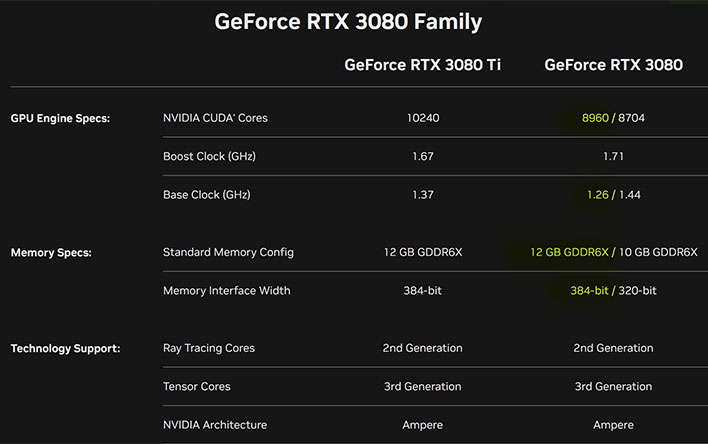This screenshot has width=708, height=444.
Task: Click the Memory Interface Width row label
Action: (x=227, y=290)
